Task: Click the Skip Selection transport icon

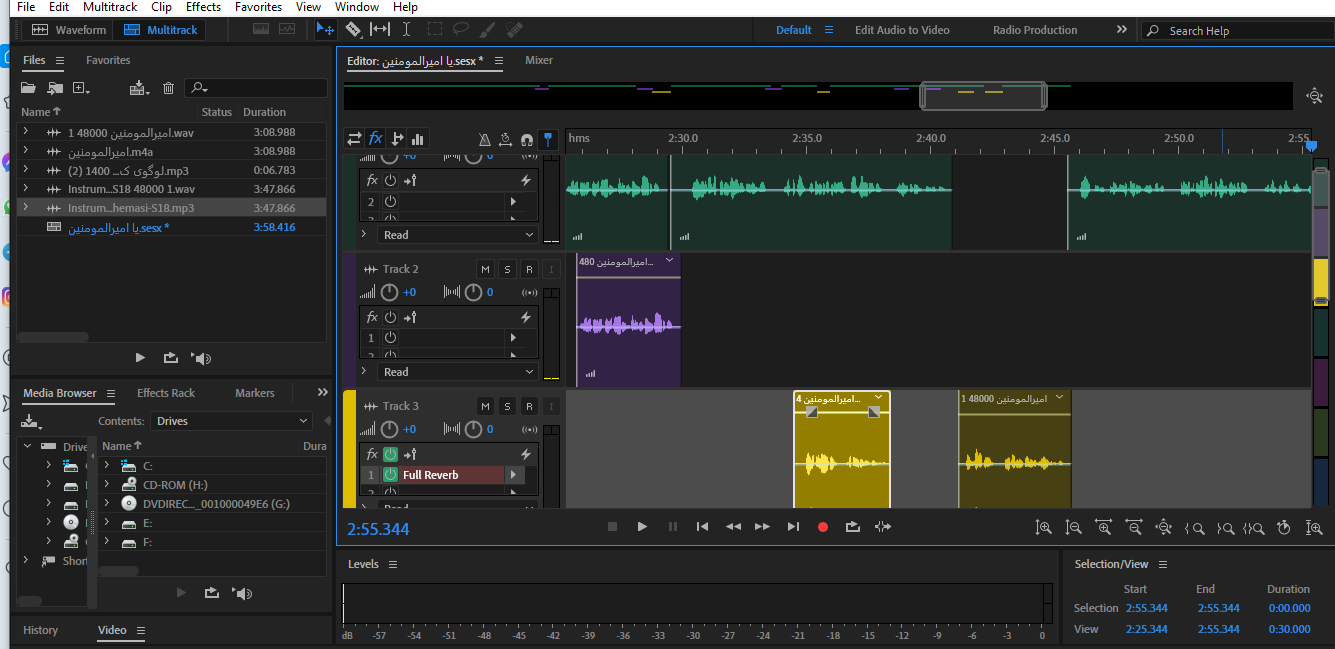Action: 883,527
